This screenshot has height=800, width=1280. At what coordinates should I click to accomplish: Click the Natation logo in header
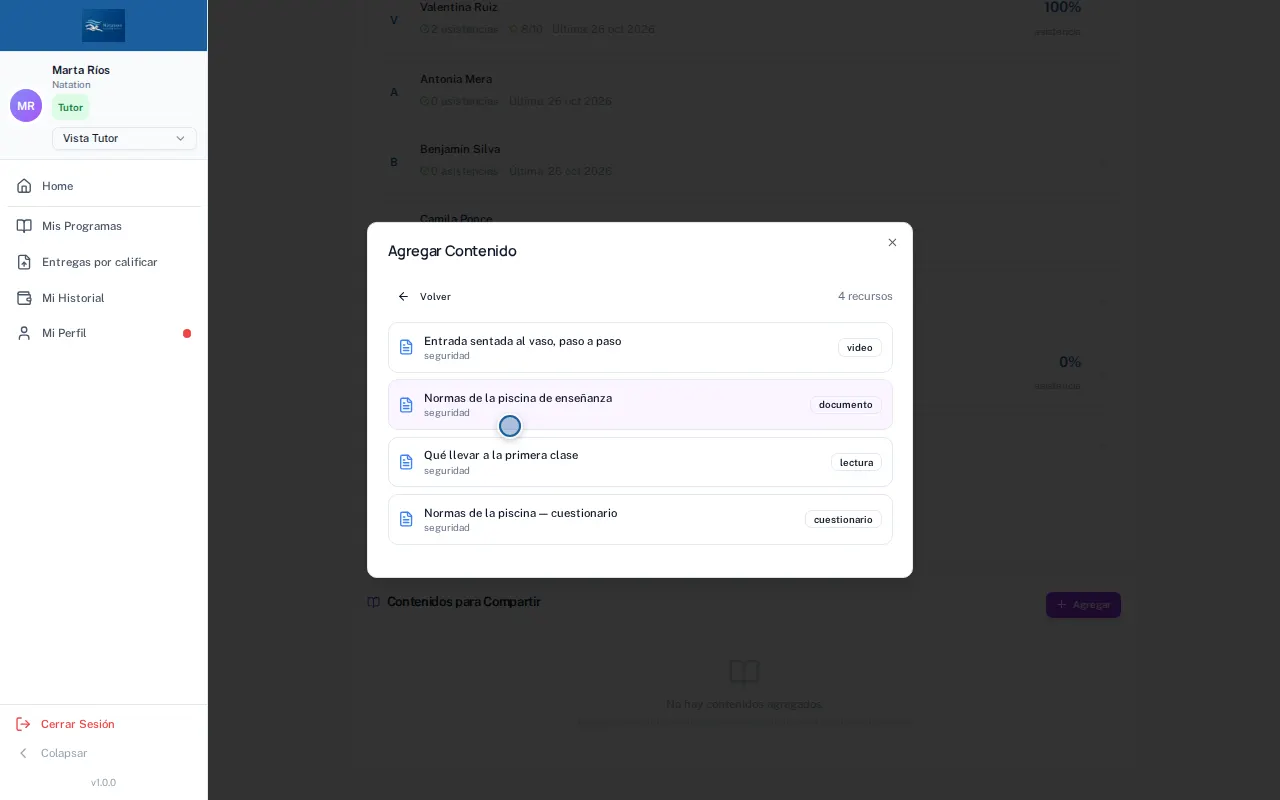pos(104,25)
